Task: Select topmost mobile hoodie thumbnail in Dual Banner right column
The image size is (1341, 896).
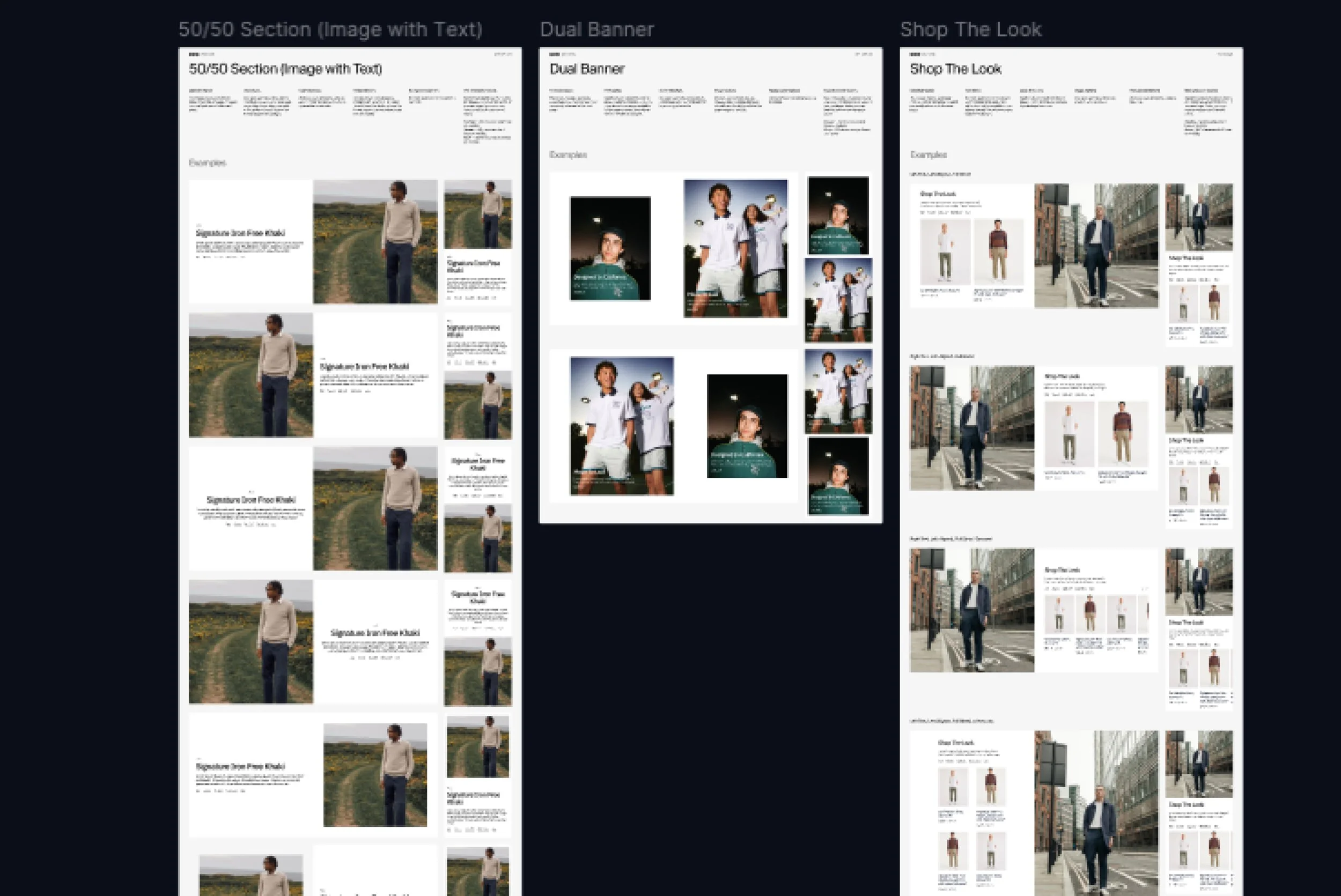Action: pyautogui.click(x=838, y=216)
